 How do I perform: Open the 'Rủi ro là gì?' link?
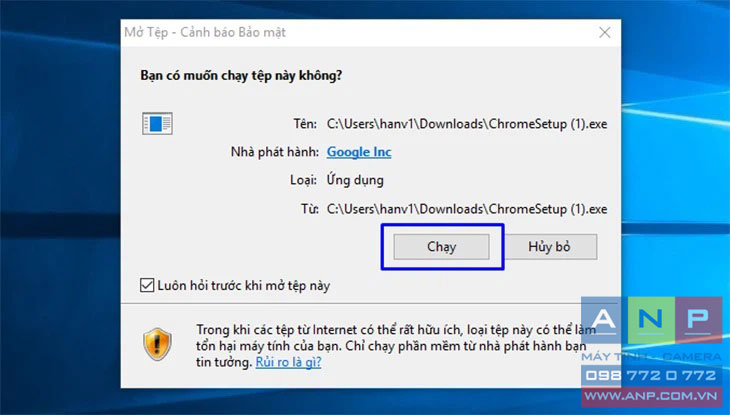(288, 362)
